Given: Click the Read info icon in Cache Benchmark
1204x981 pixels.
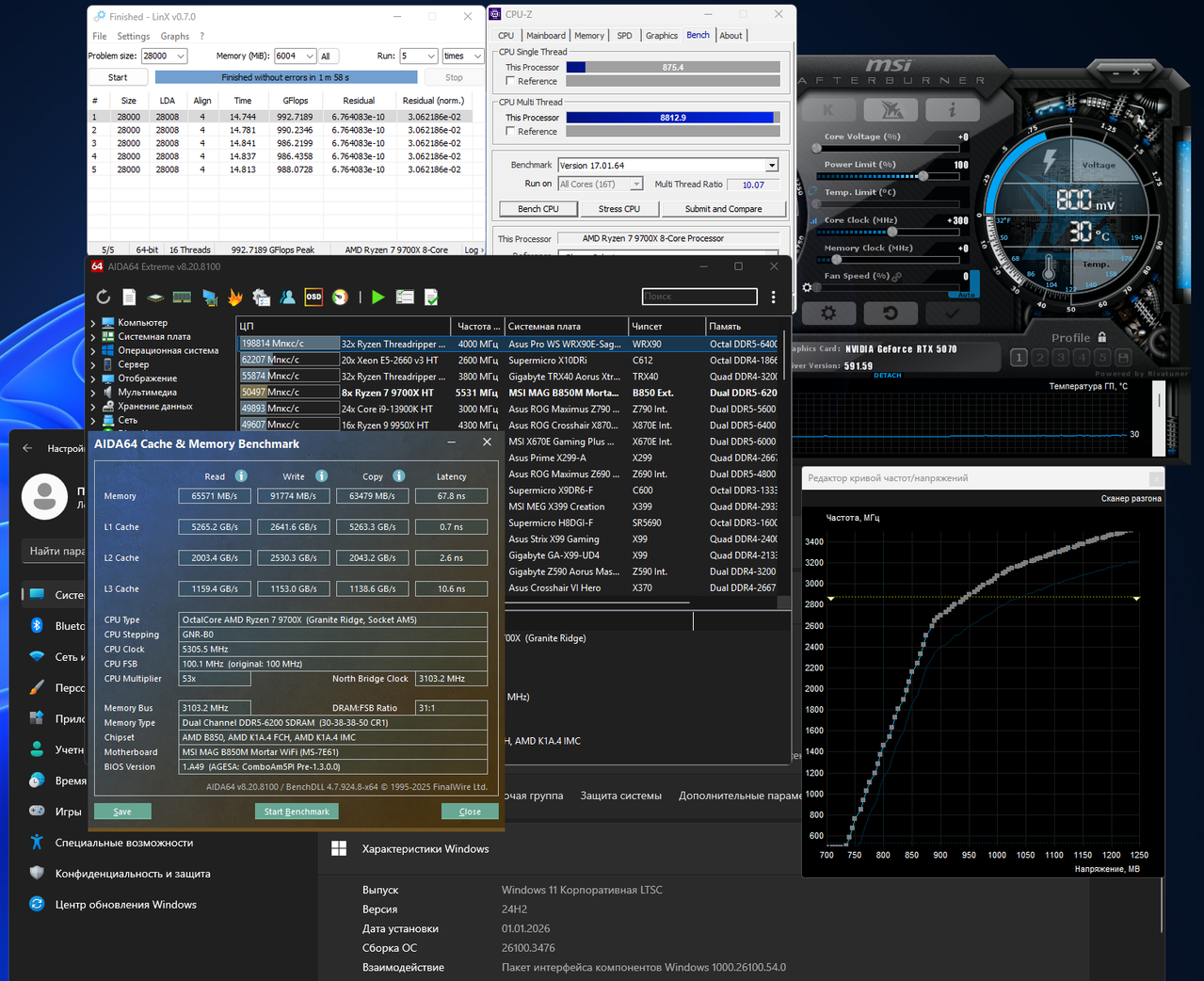Looking at the screenshot, I should (241, 475).
